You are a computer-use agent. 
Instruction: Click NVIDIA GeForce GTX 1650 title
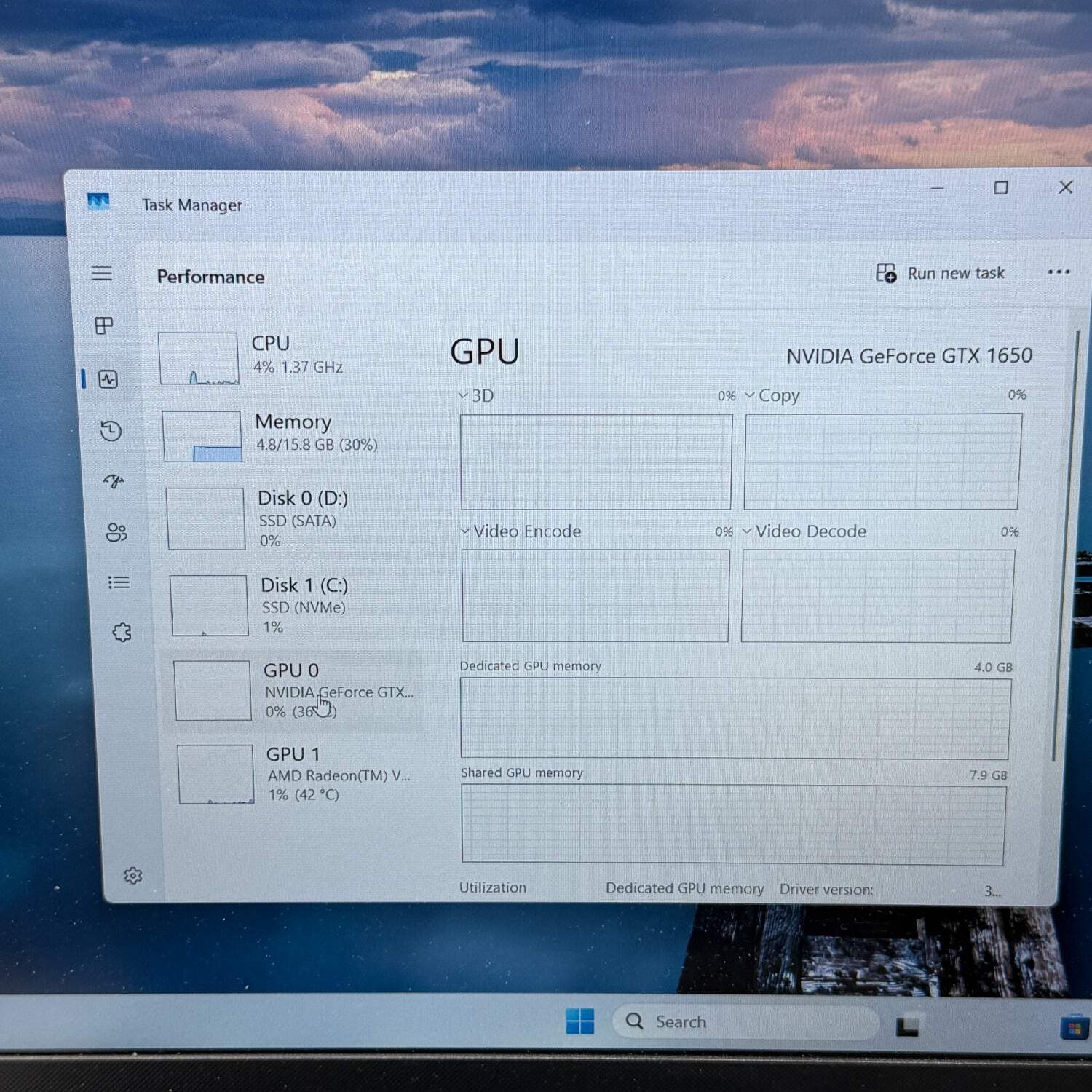click(x=909, y=356)
